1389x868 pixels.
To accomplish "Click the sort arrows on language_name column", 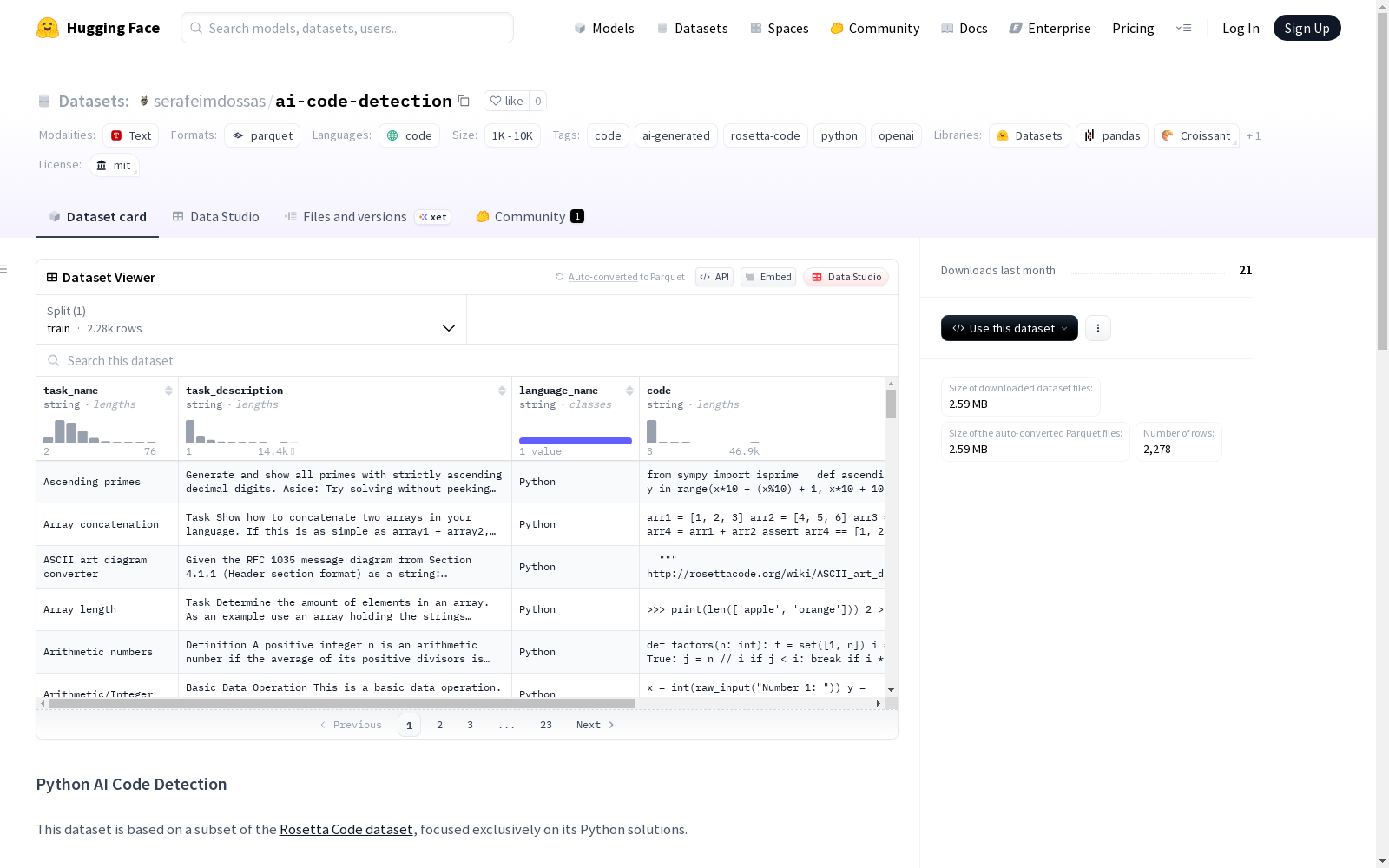I will pyautogui.click(x=629, y=391).
